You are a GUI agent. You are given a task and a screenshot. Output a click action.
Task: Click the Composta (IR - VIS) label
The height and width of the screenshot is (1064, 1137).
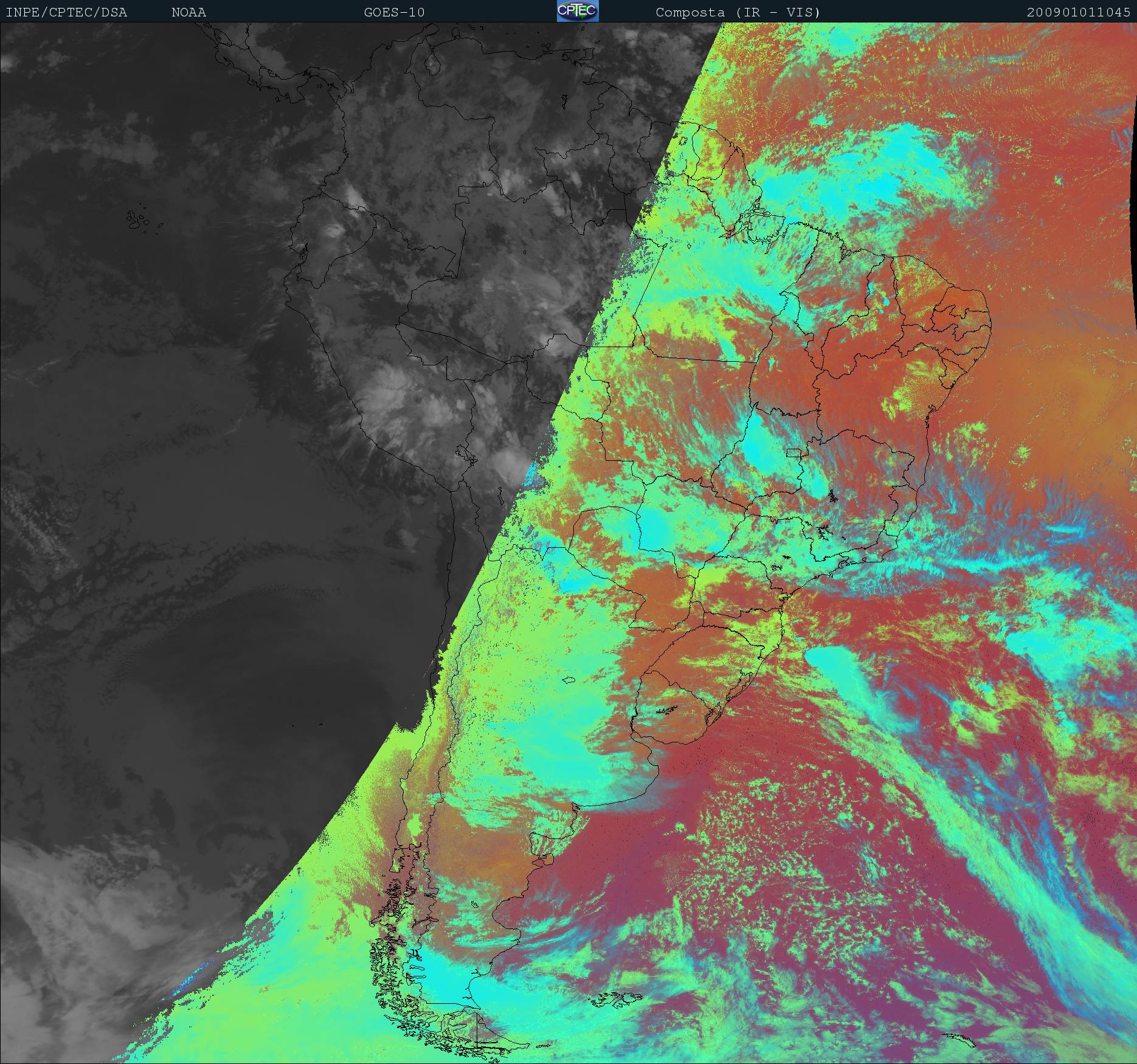tap(738, 12)
